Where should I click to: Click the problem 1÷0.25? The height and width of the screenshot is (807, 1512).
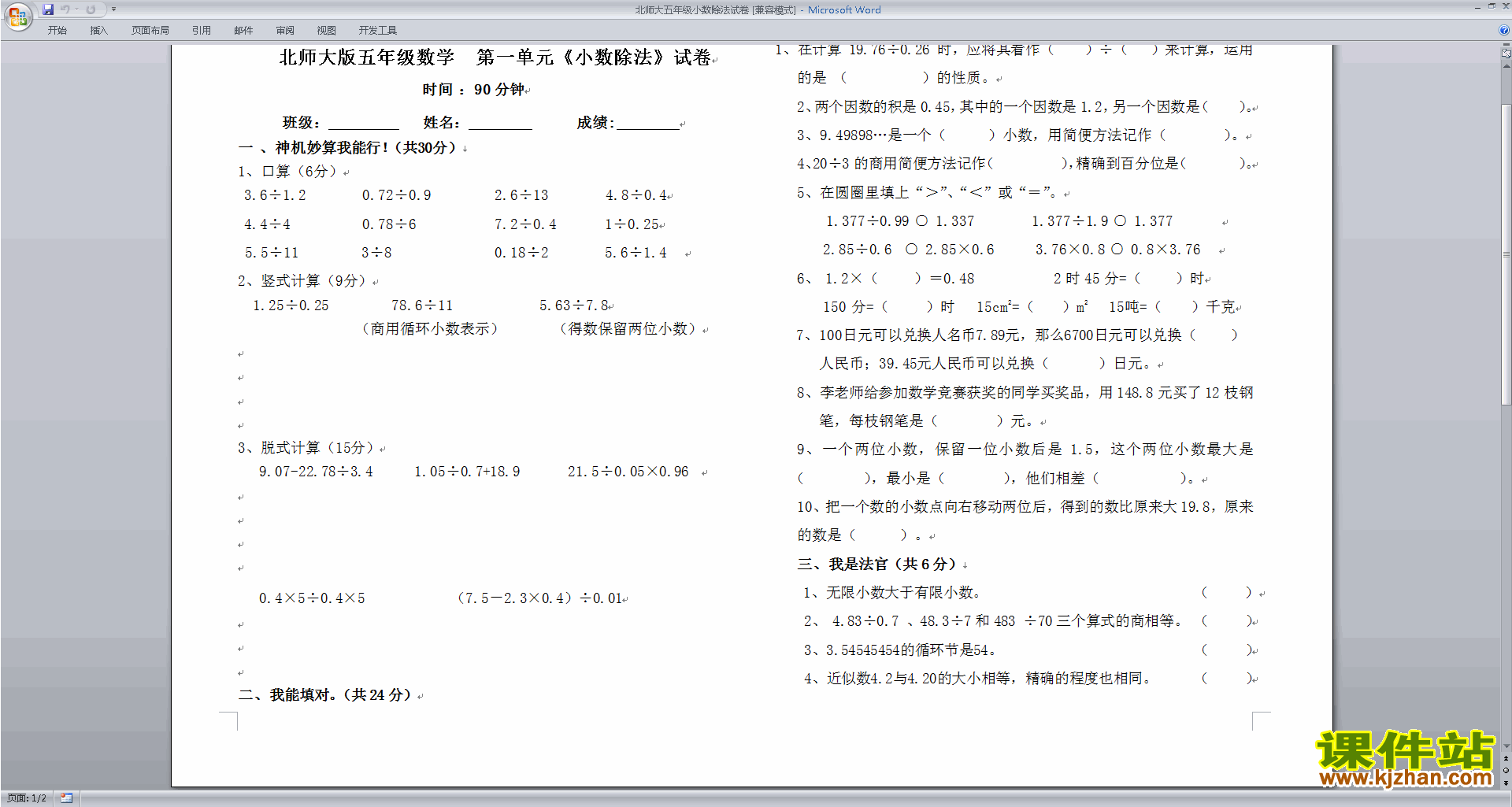pyautogui.click(x=632, y=224)
